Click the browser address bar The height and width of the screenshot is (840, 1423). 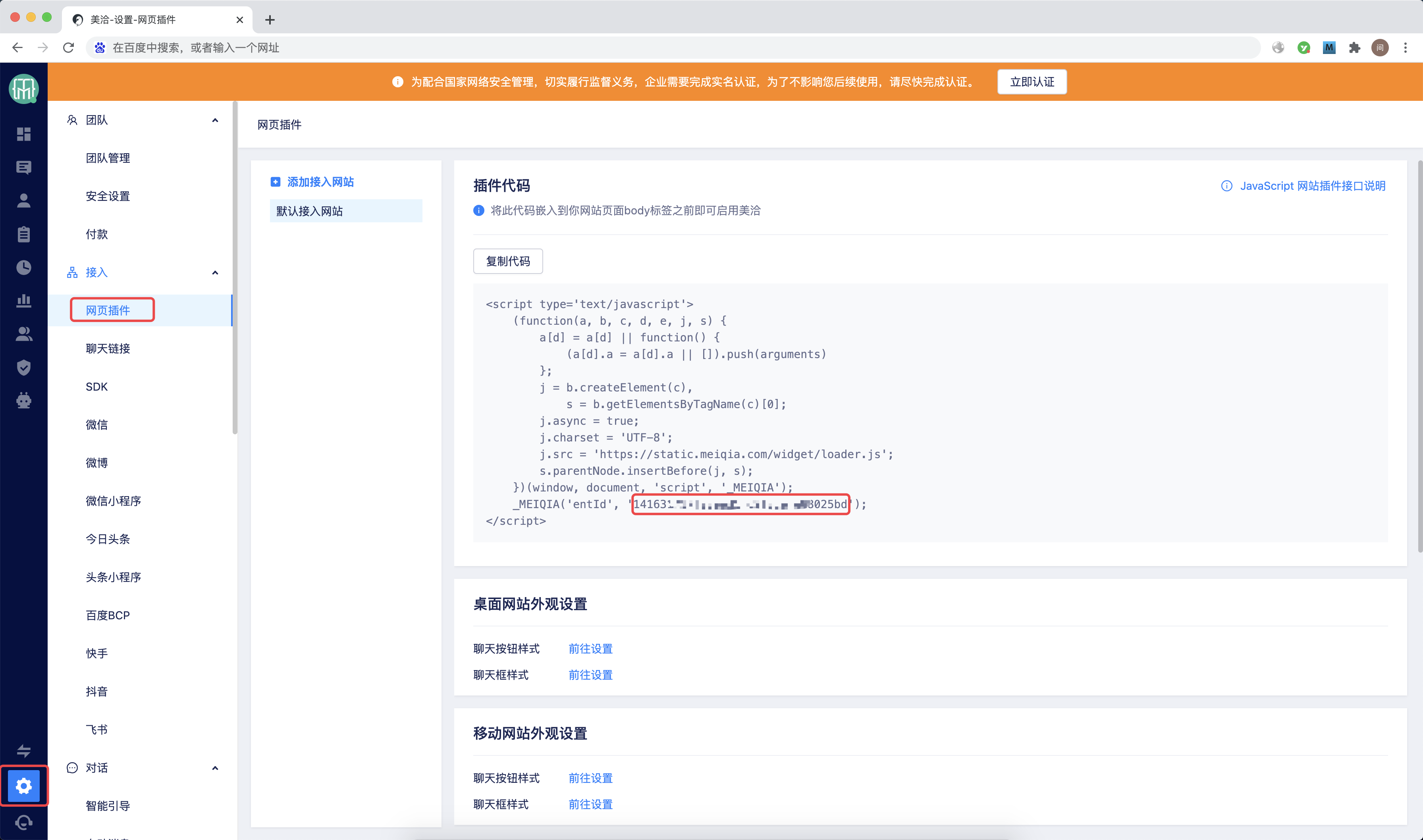[673, 48]
